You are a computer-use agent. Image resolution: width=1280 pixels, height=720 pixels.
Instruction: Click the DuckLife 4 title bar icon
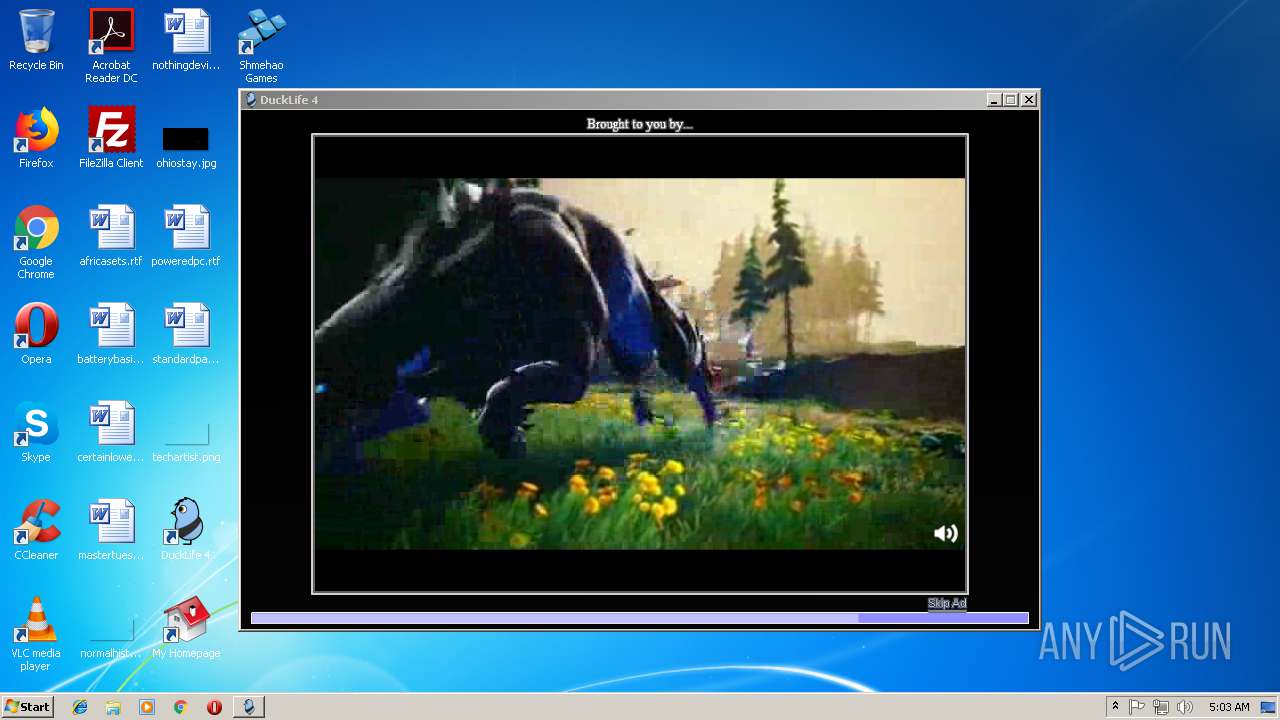point(251,100)
